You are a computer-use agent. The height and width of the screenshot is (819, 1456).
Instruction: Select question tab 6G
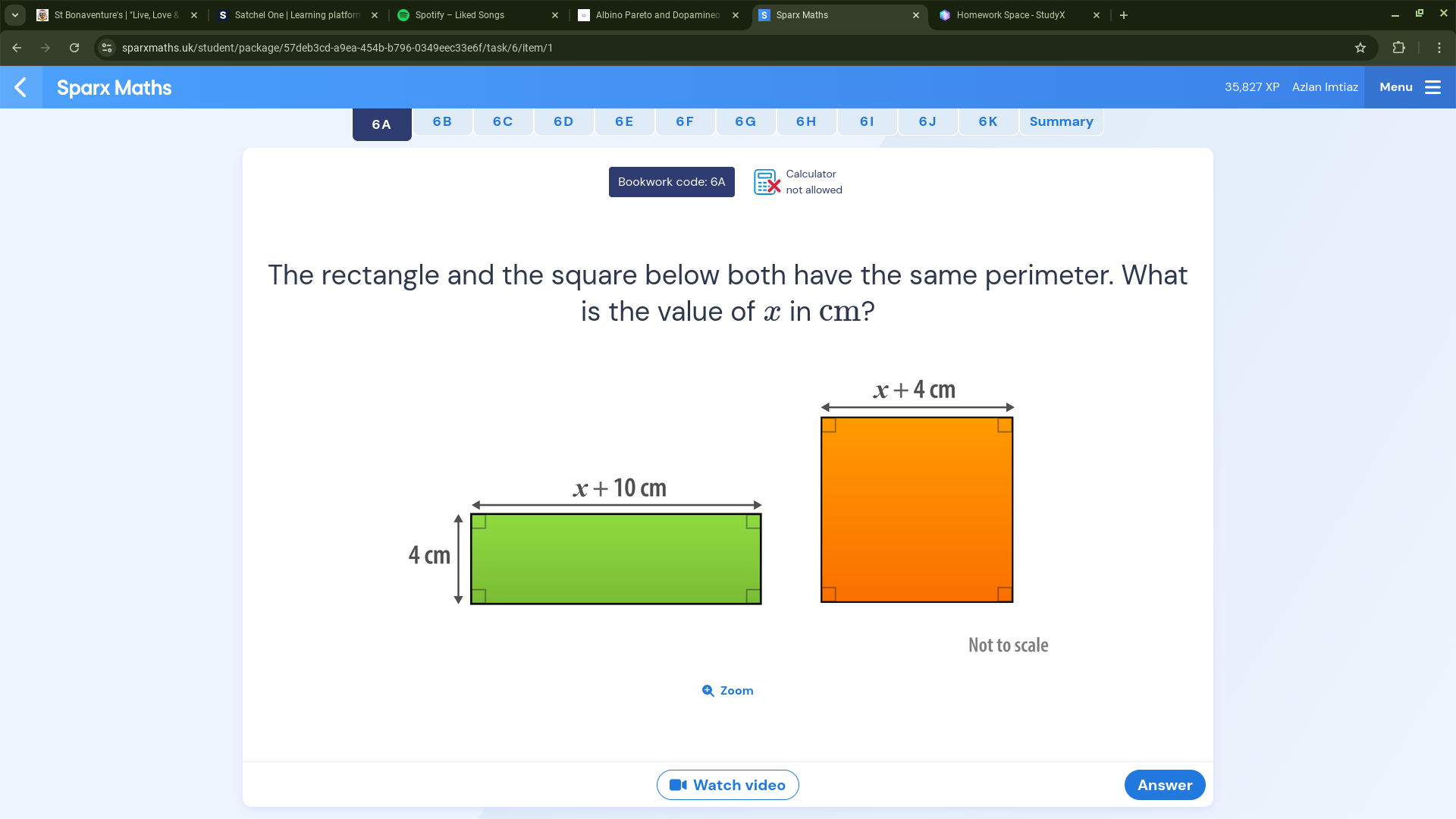tap(746, 121)
